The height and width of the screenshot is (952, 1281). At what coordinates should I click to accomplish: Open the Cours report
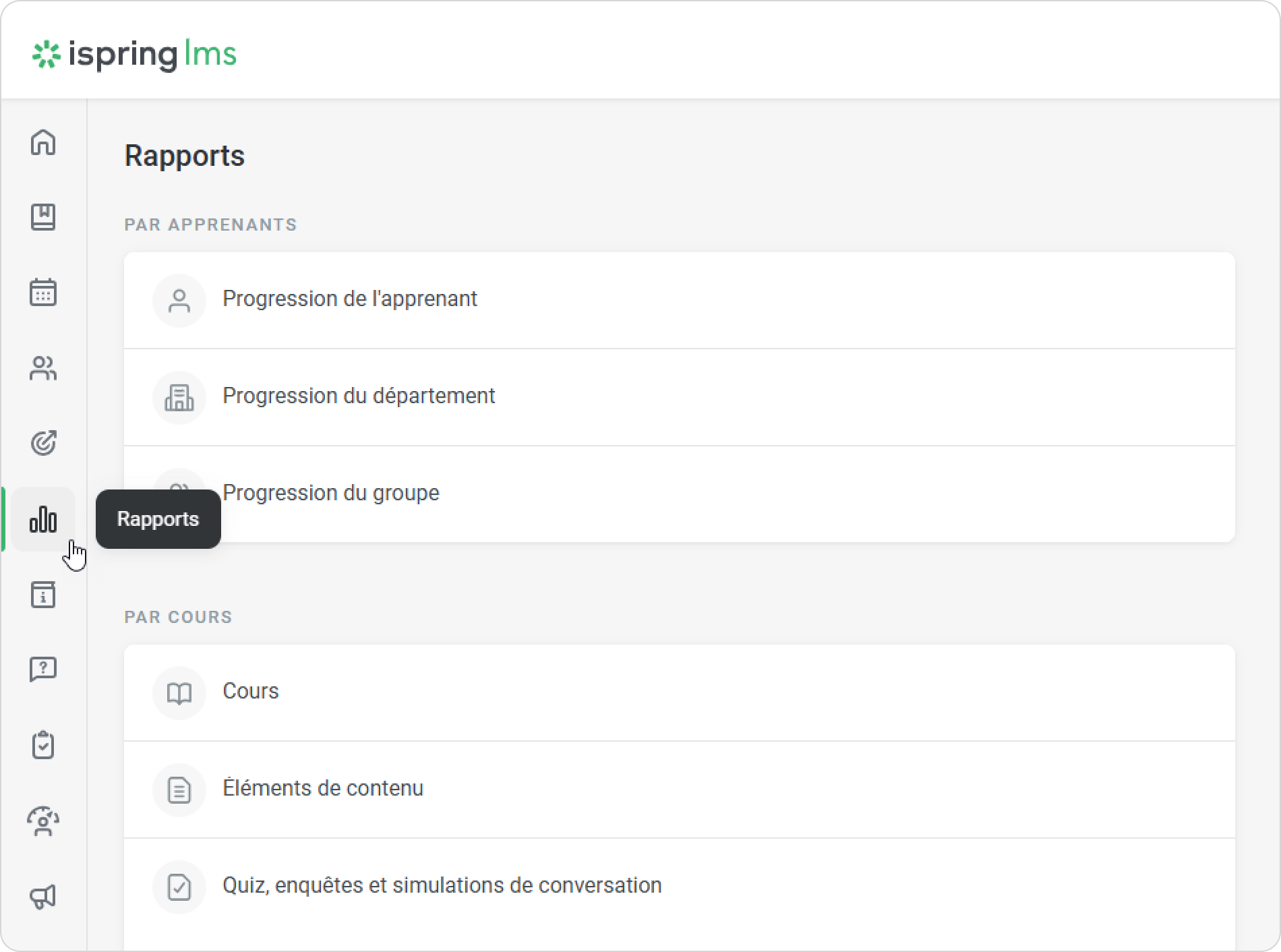pyautogui.click(x=251, y=691)
